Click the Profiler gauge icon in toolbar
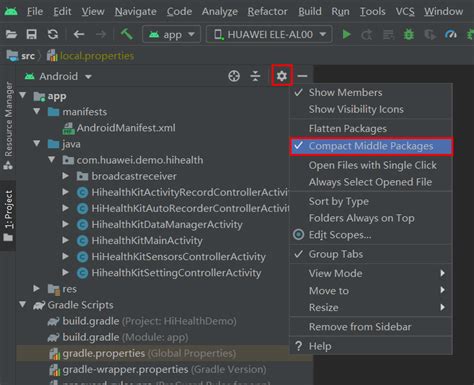The height and width of the screenshot is (385, 474). coord(451,34)
